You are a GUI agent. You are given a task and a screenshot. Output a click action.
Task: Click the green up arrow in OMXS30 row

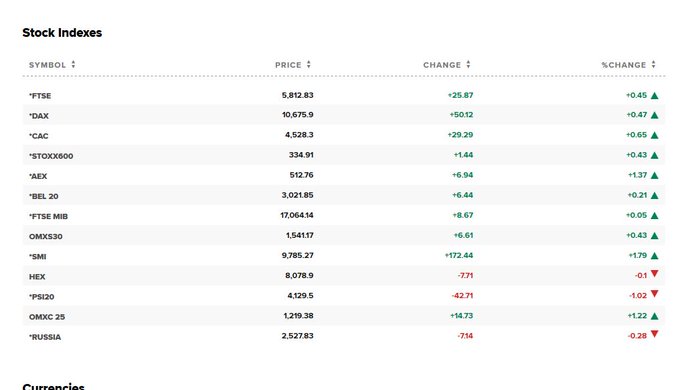(x=654, y=236)
